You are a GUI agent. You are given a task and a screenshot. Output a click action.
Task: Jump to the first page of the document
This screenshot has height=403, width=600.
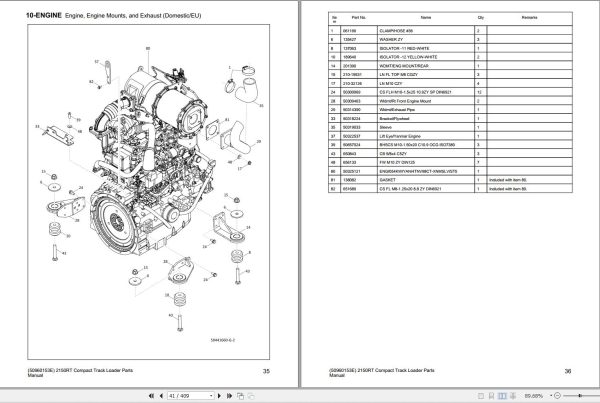click(151, 396)
